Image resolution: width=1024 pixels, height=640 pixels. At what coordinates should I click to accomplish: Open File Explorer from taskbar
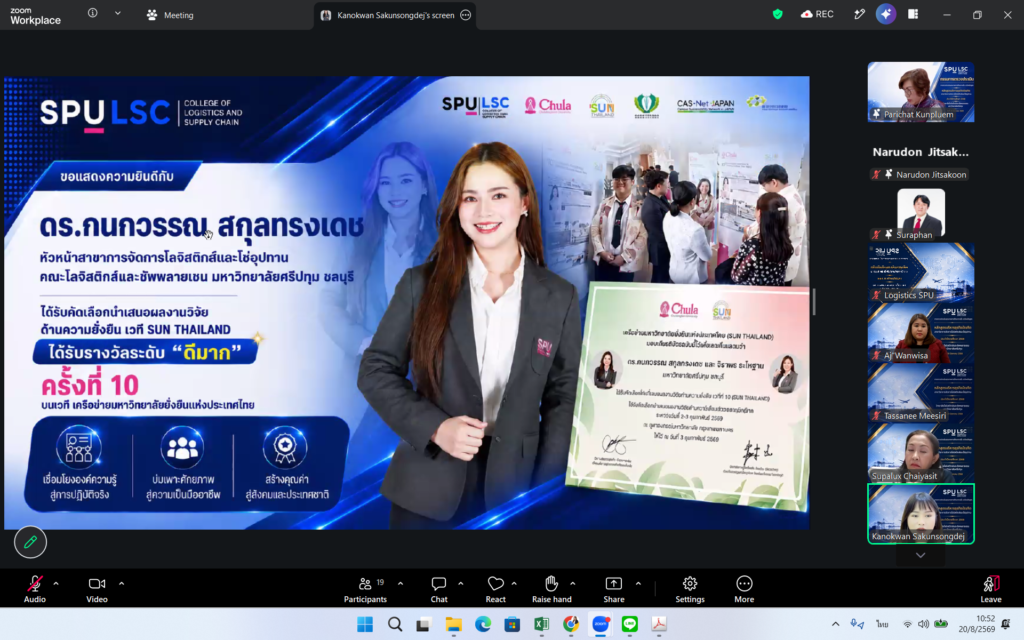[453, 624]
